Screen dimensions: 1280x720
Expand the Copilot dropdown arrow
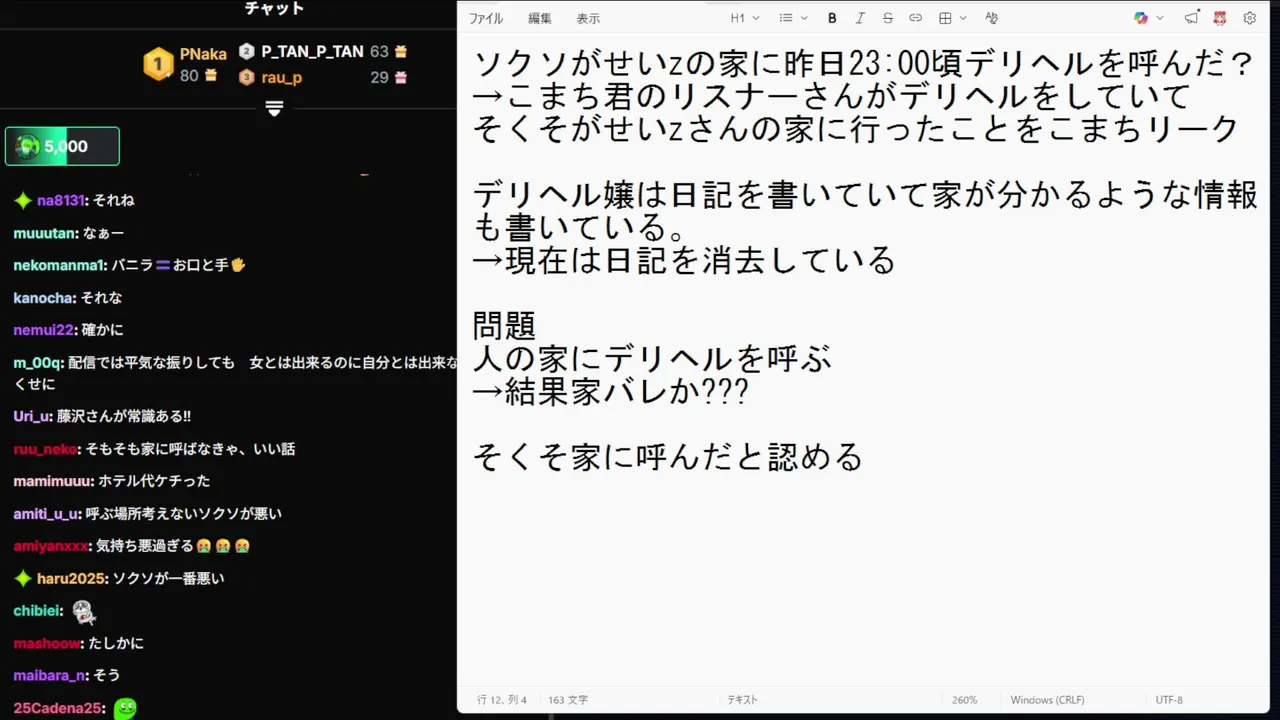tap(1160, 18)
